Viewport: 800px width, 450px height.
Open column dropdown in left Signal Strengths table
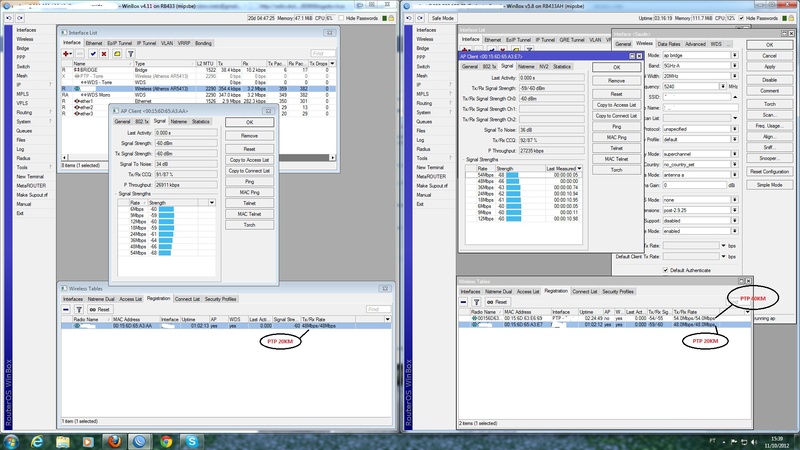coord(211,203)
